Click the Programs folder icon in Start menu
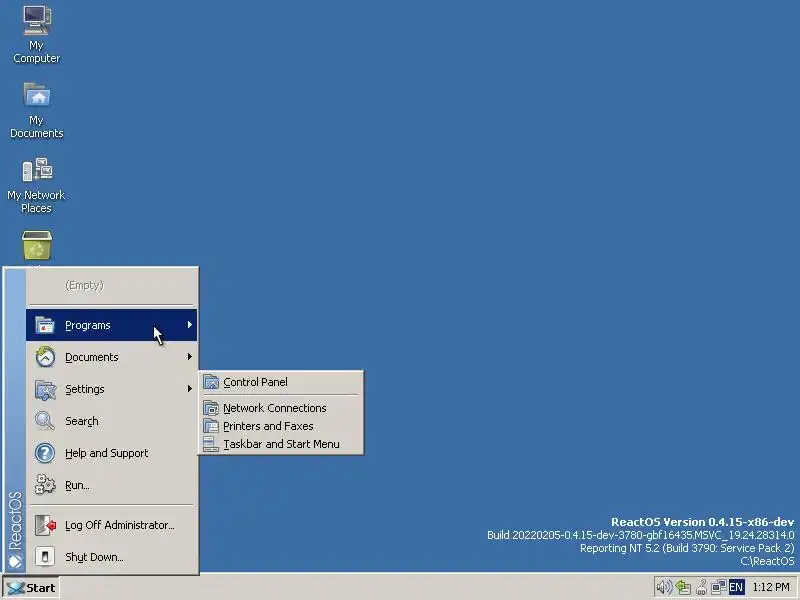800x600 pixels. pos(45,325)
